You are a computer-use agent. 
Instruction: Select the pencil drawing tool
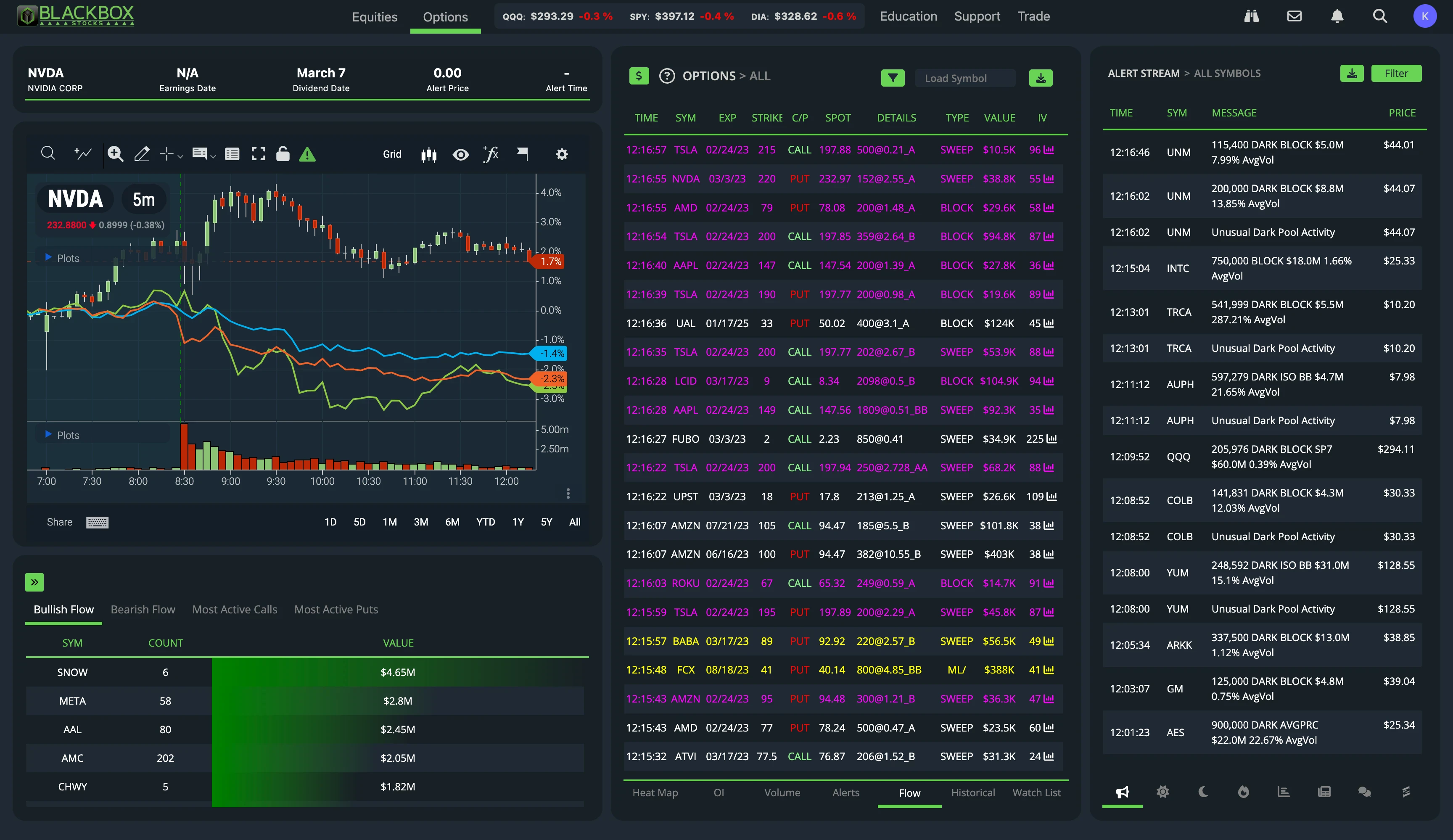pyautogui.click(x=142, y=154)
